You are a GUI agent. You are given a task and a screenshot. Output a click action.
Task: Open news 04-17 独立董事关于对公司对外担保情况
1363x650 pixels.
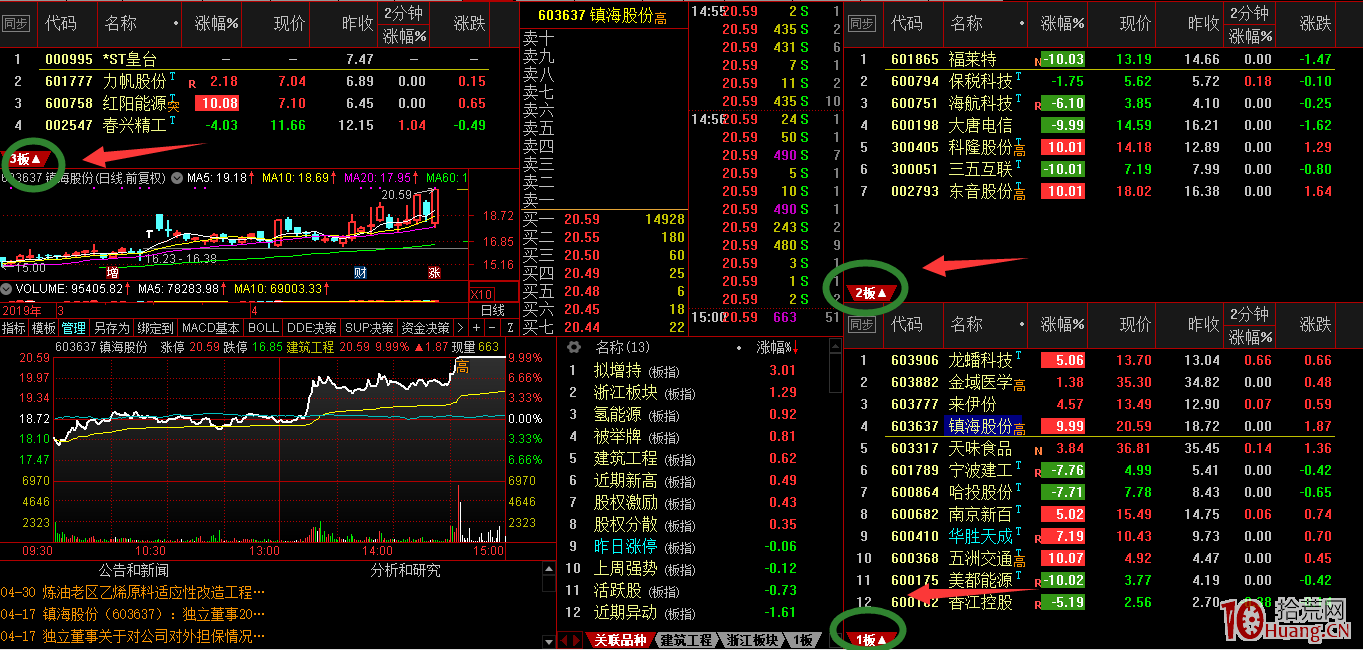pos(133,636)
